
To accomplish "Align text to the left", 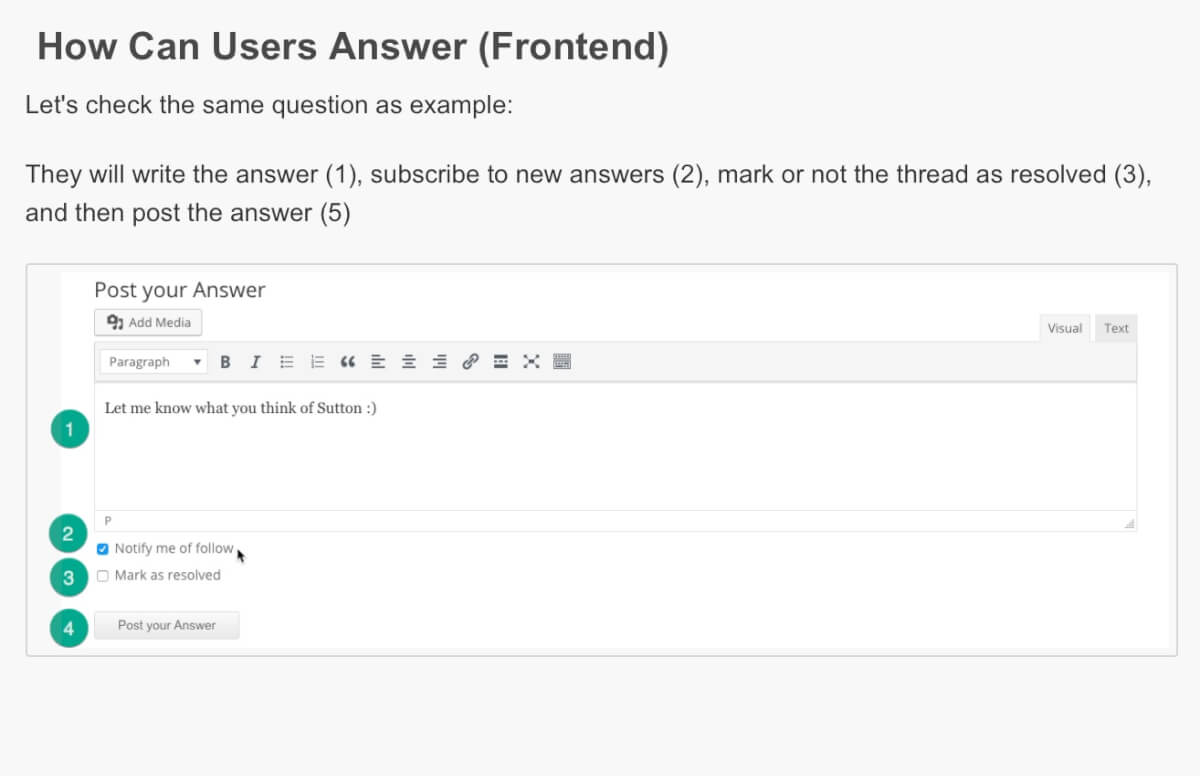I will pyautogui.click(x=378, y=362).
